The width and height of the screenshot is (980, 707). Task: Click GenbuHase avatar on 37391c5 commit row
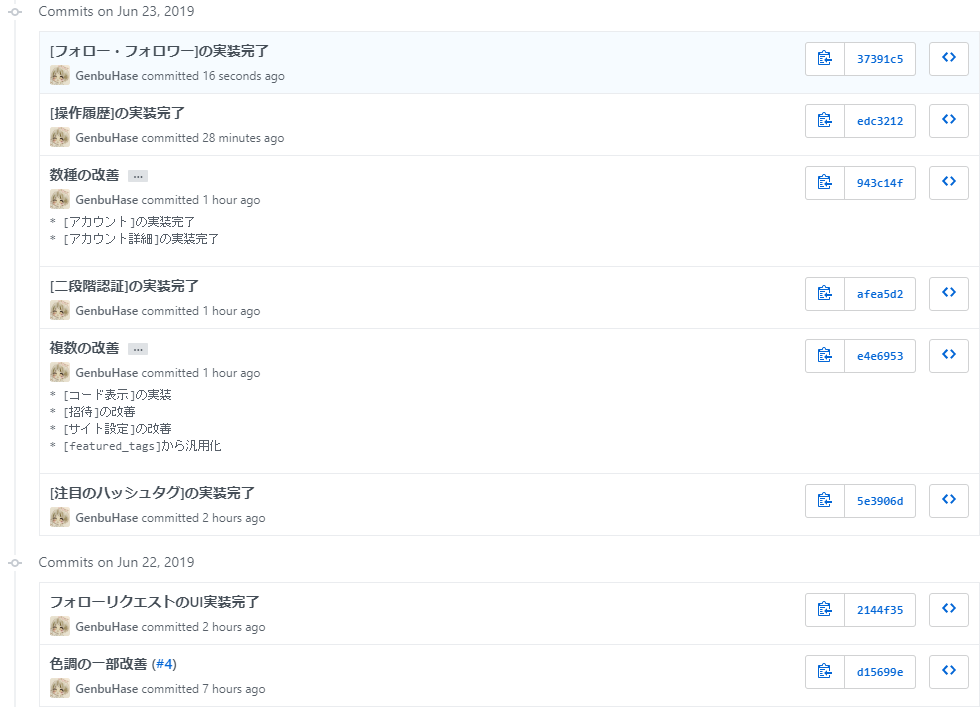(x=60, y=75)
